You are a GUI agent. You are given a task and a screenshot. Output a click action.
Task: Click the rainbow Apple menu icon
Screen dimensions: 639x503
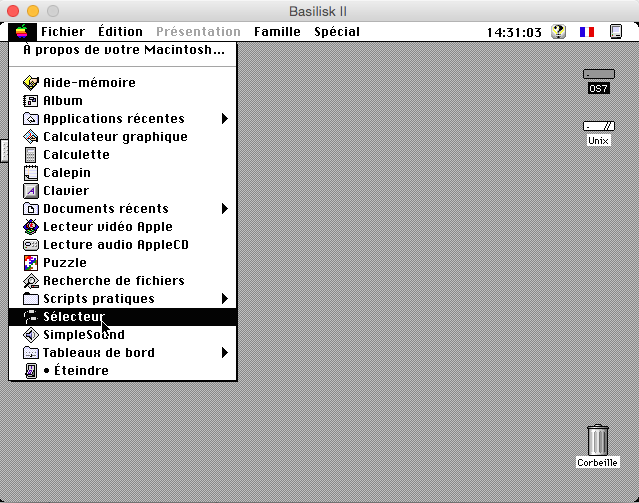pyautogui.click(x=22, y=31)
